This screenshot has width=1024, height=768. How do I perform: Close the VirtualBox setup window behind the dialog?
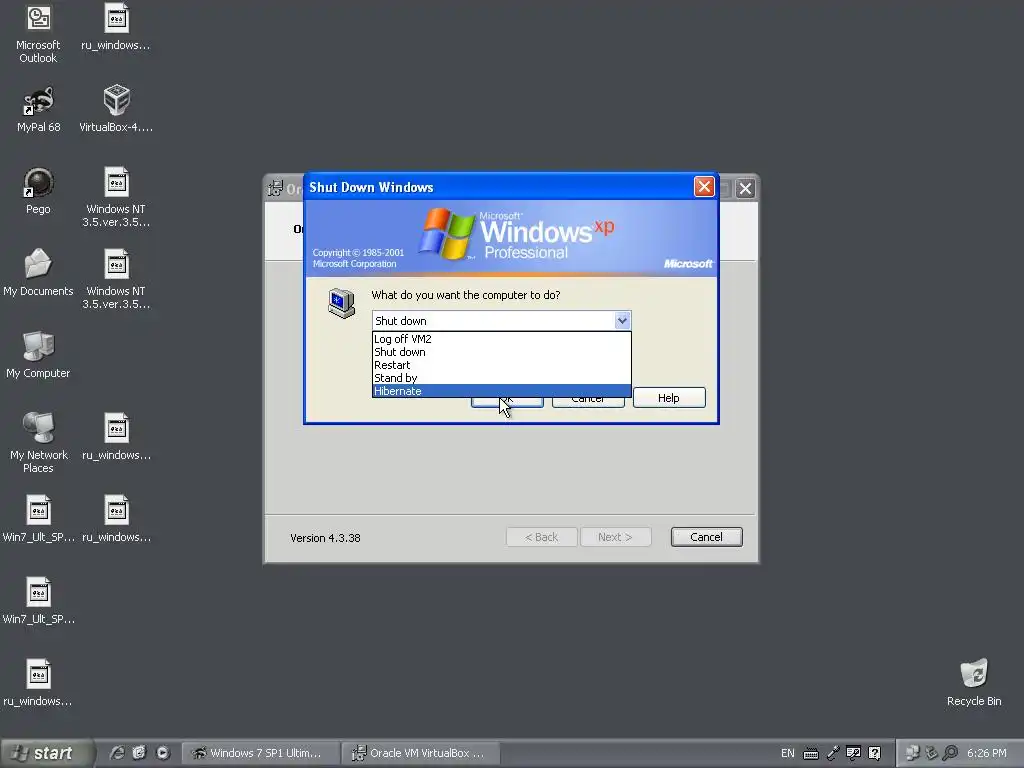[745, 189]
